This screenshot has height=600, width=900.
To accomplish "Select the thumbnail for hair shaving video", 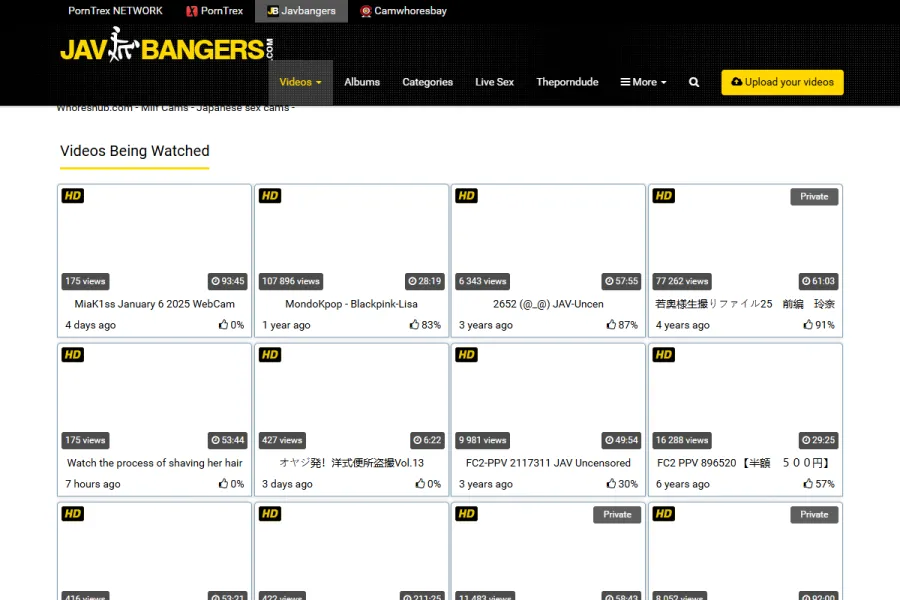I will [155, 395].
